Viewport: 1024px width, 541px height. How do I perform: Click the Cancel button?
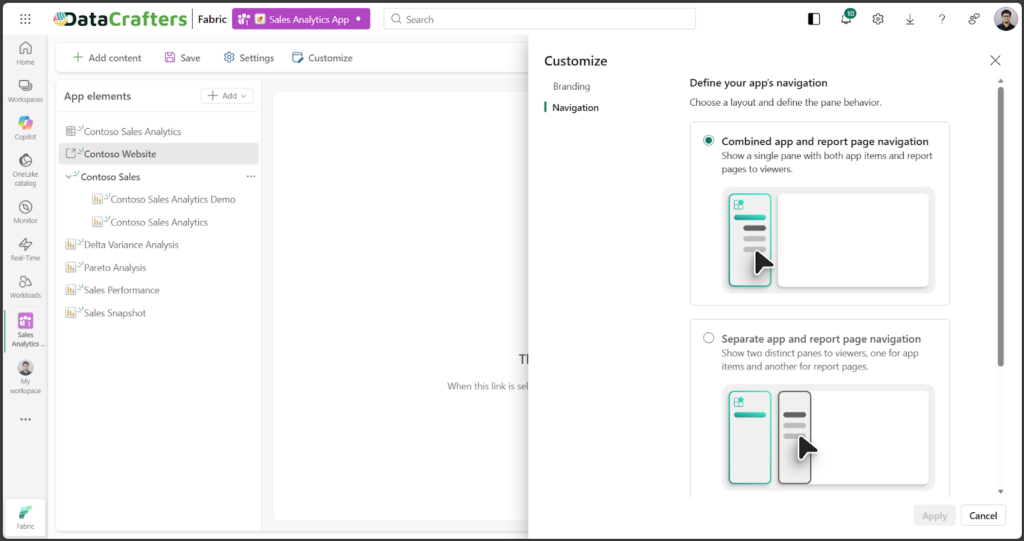point(982,516)
